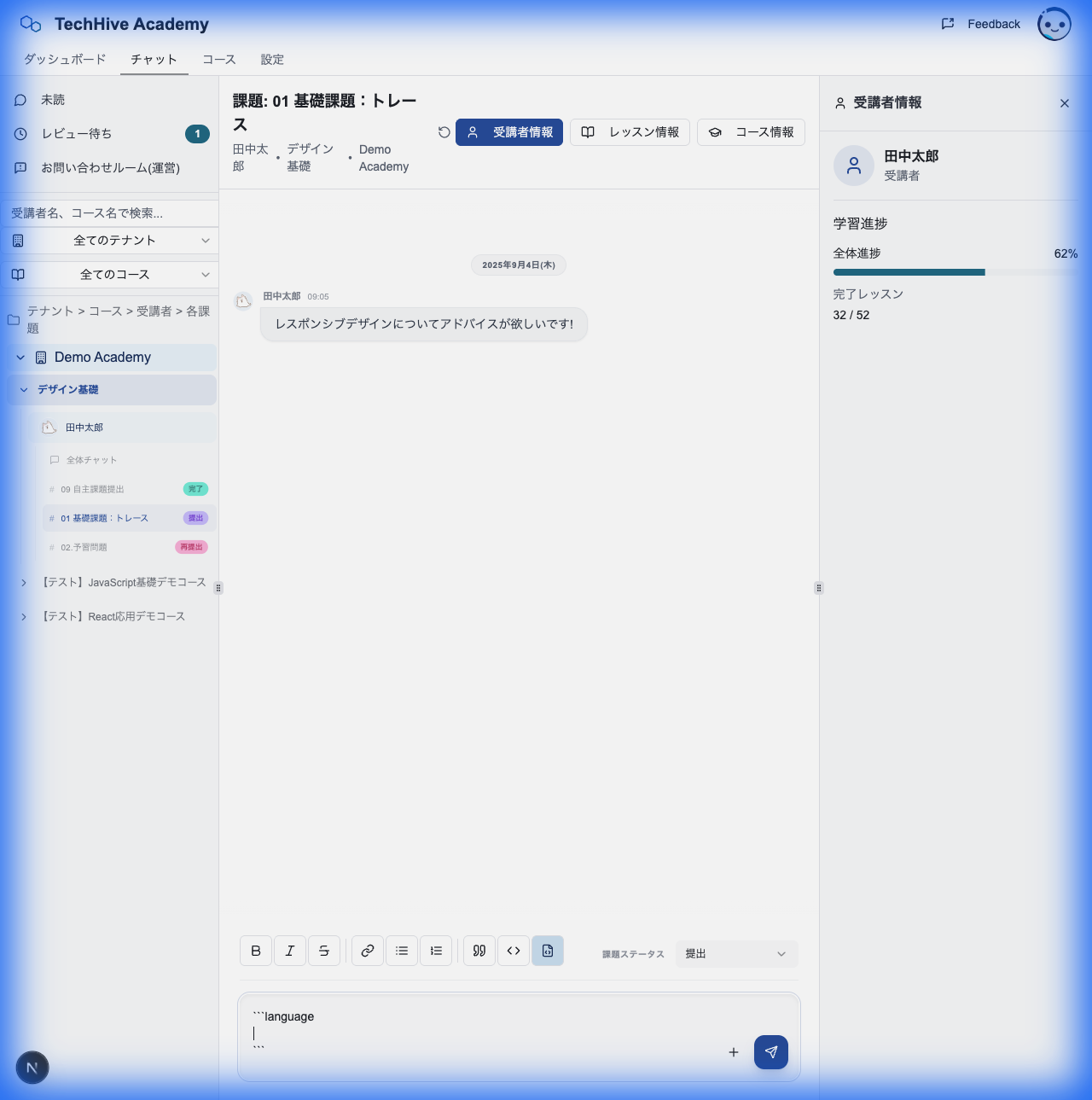Click the レビュー待ち count badge 1
The image size is (1092, 1100).
coord(197,134)
